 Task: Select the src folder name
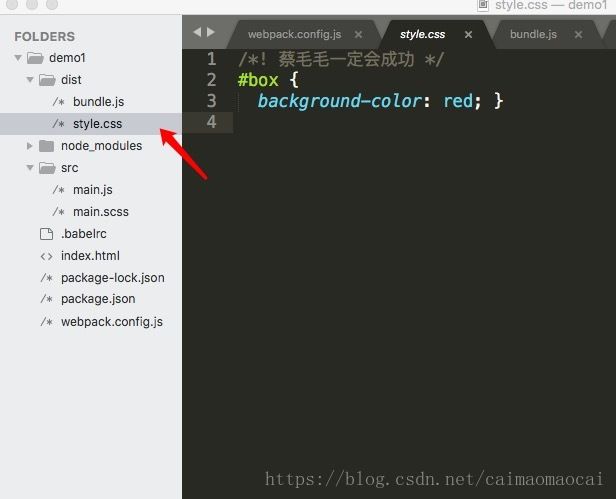tap(70, 168)
